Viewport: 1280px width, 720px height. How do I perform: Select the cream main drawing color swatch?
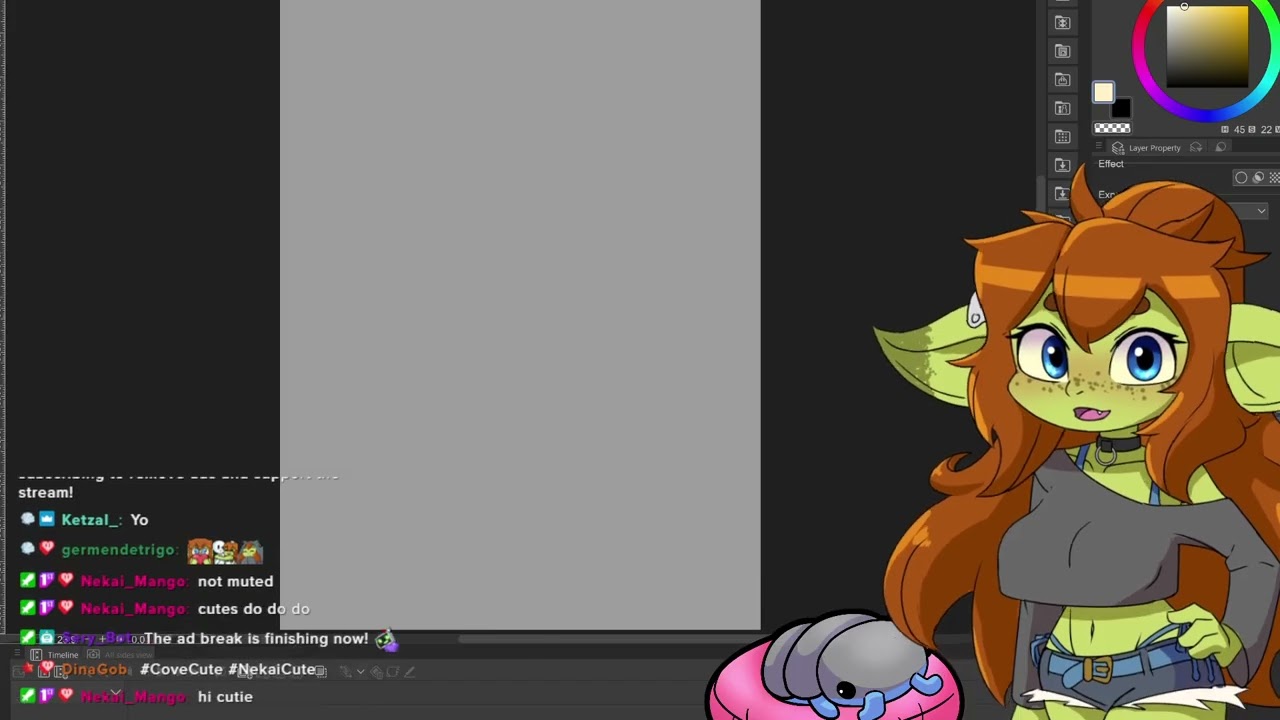(x=1103, y=92)
